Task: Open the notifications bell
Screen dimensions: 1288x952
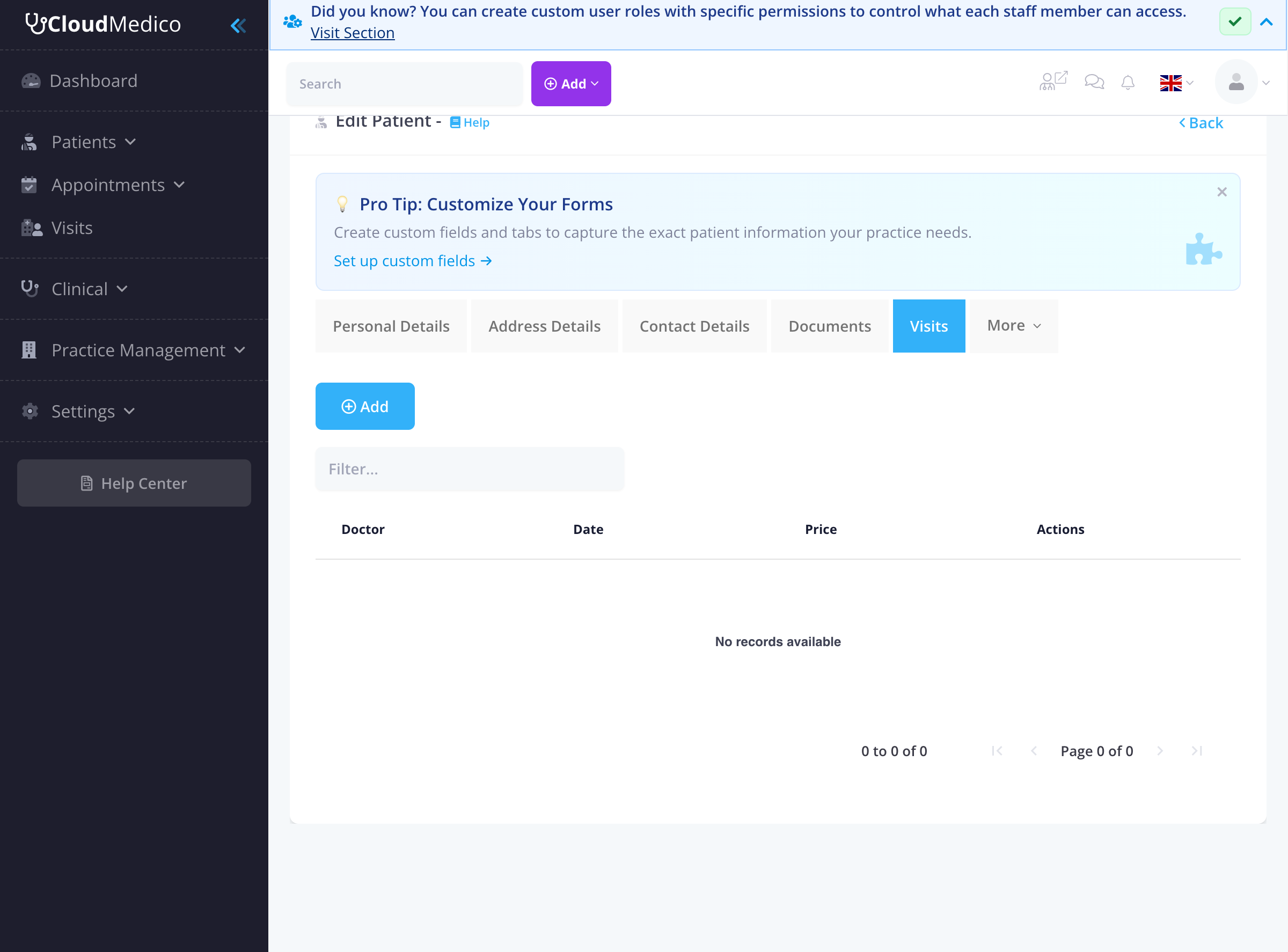Action: coord(1128,83)
